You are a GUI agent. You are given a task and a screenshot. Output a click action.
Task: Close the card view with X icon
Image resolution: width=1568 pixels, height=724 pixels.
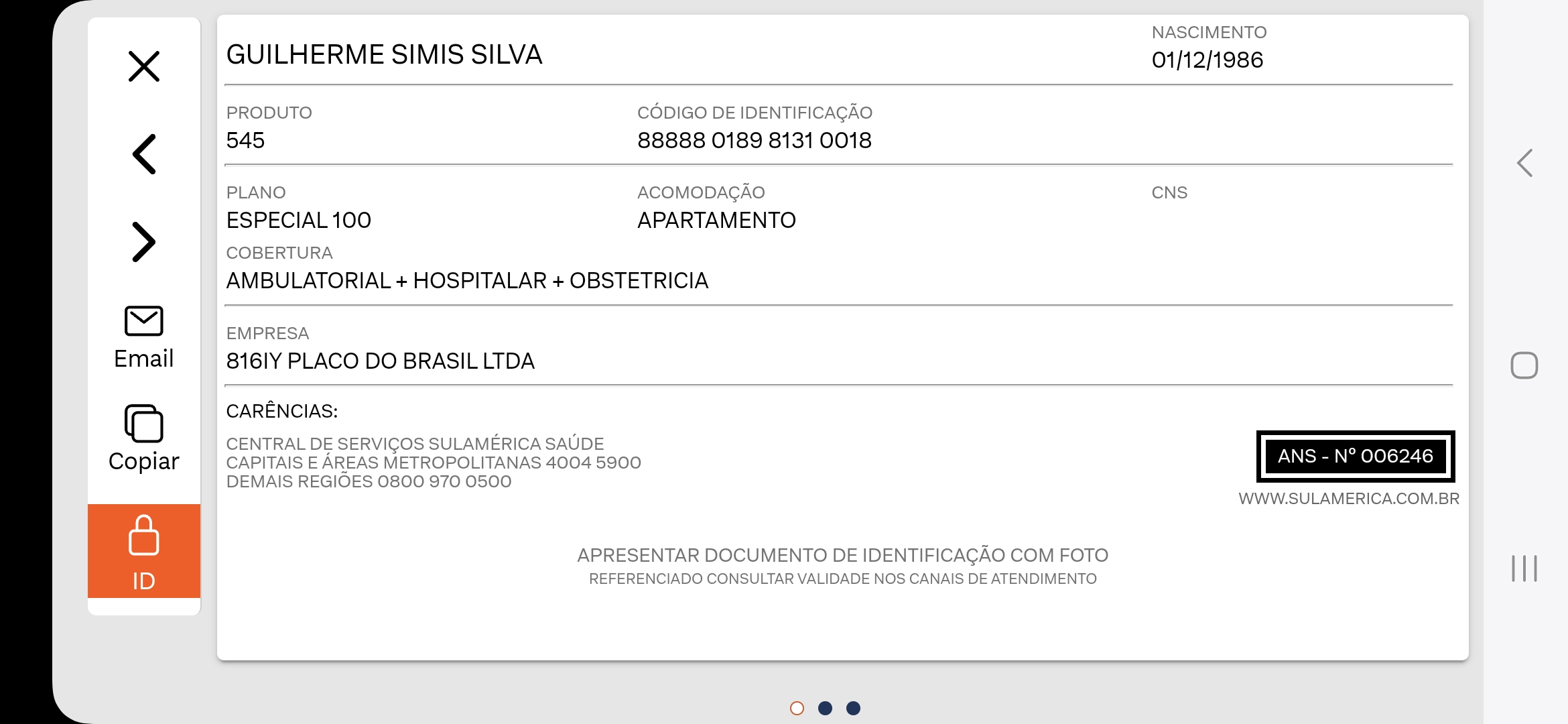(x=143, y=66)
